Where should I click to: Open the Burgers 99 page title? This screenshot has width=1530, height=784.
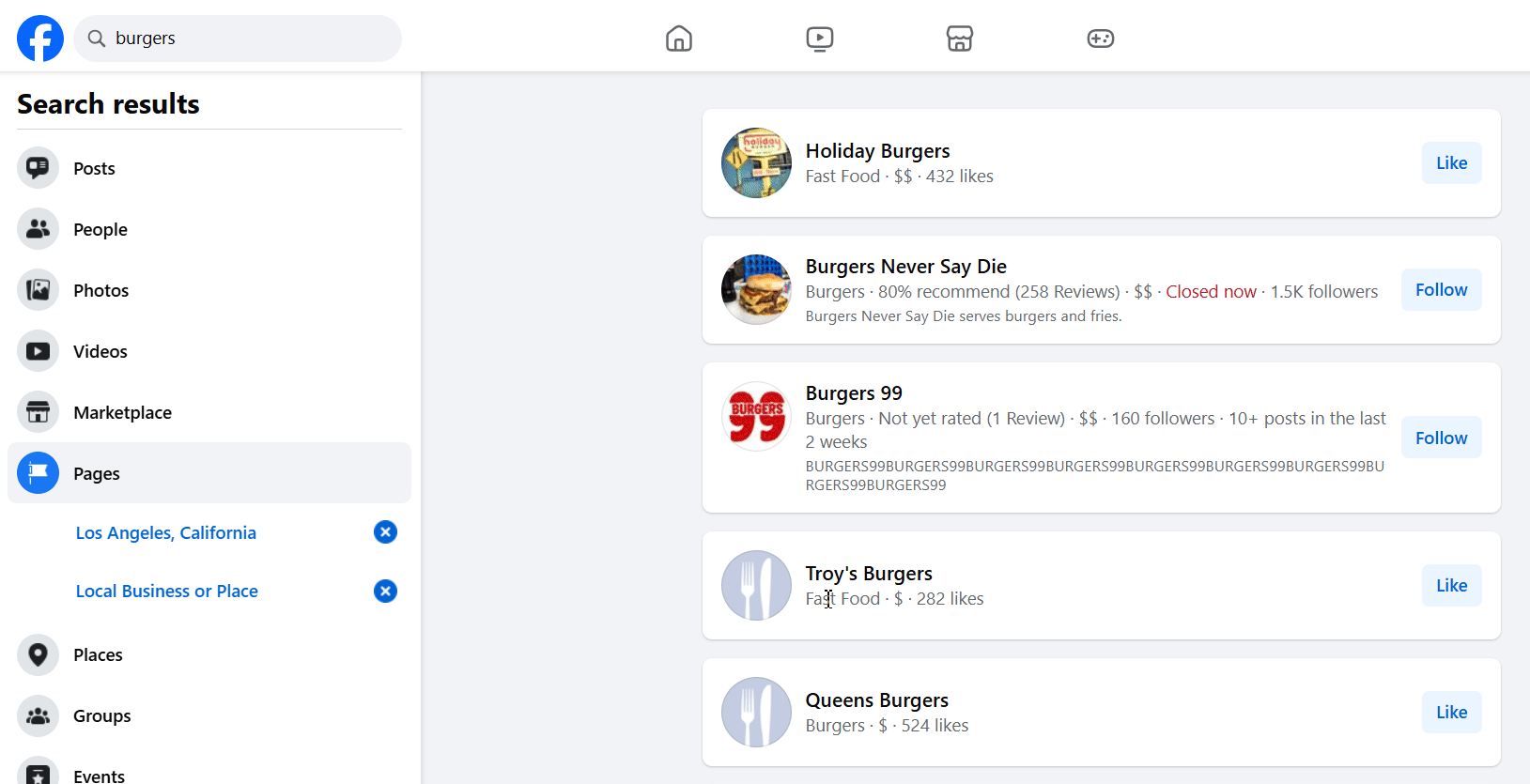pyautogui.click(x=854, y=393)
